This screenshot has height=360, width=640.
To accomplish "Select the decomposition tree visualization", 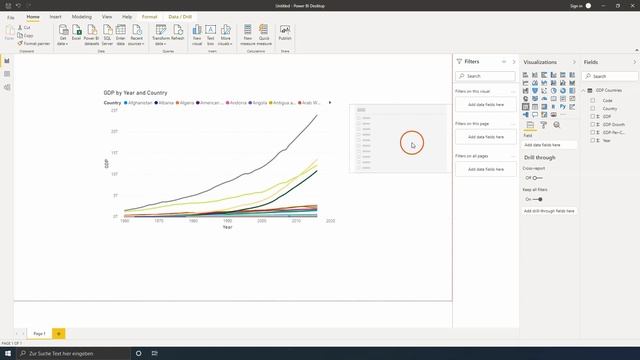I will click(525, 115).
